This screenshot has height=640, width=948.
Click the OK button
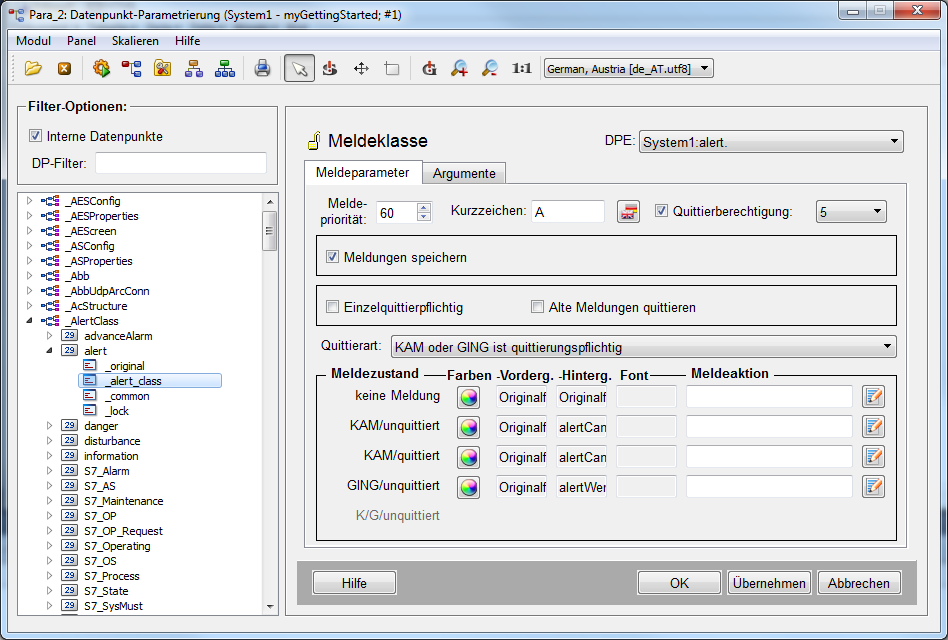point(679,583)
